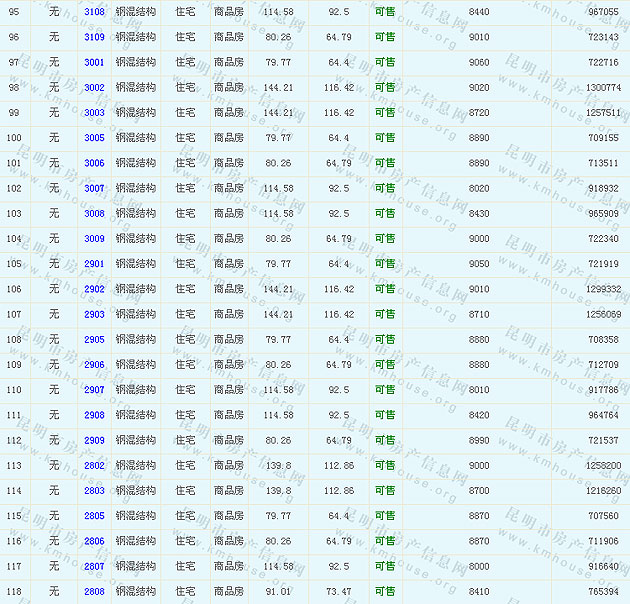The image size is (630, 604).
Task: Open room 3009 link
Action: click(x=94, y=239)
